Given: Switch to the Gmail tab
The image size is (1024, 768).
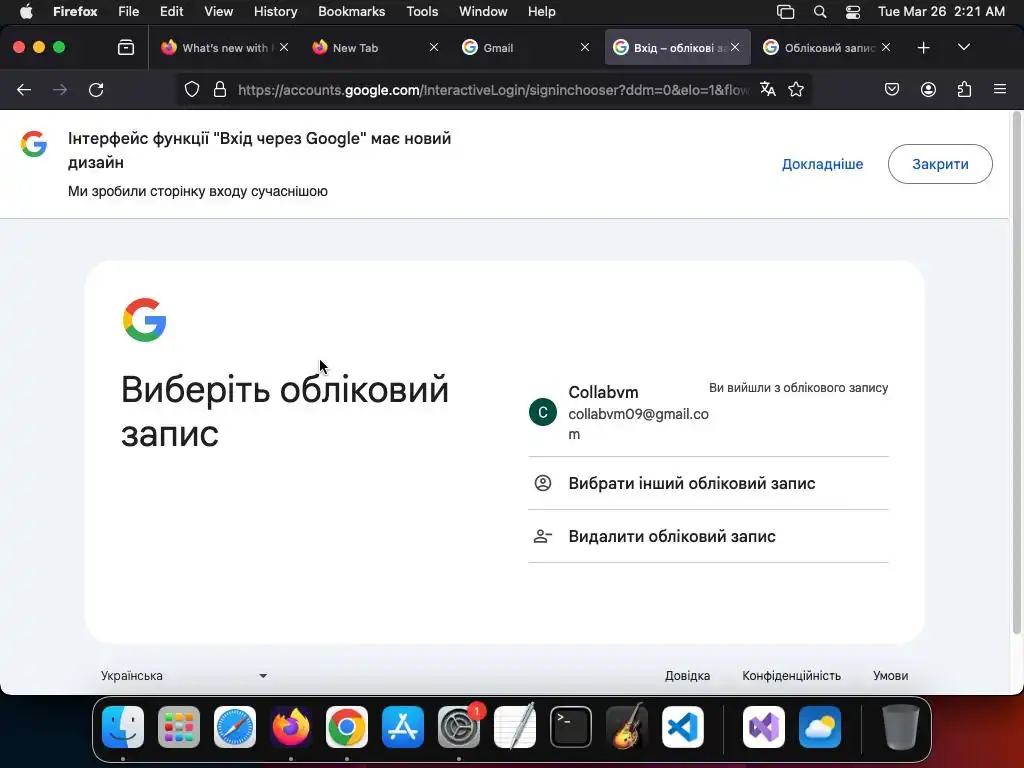Looking at the screenshot, I should pos(526,48).
